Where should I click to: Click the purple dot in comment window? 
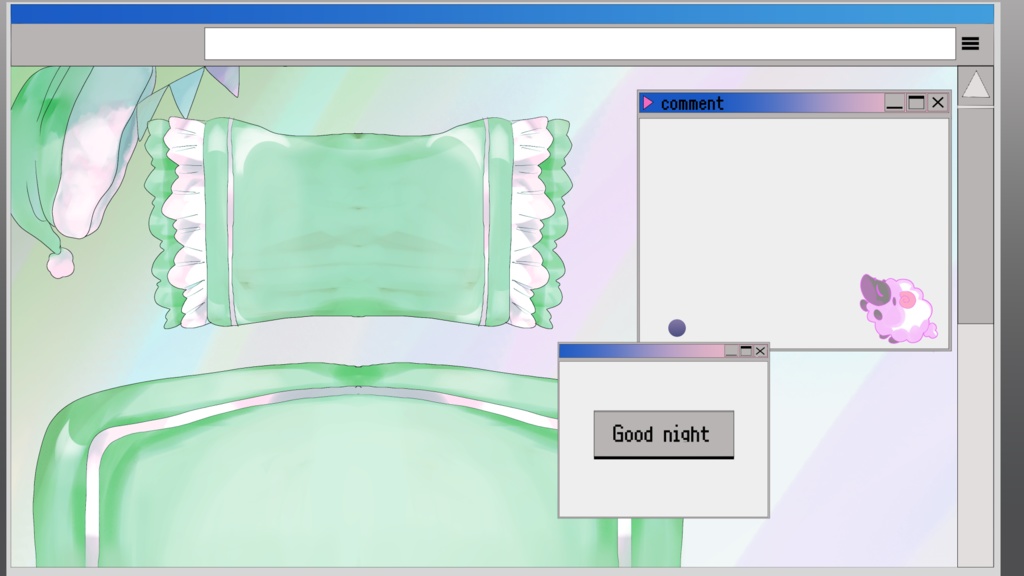pos(677,328)
